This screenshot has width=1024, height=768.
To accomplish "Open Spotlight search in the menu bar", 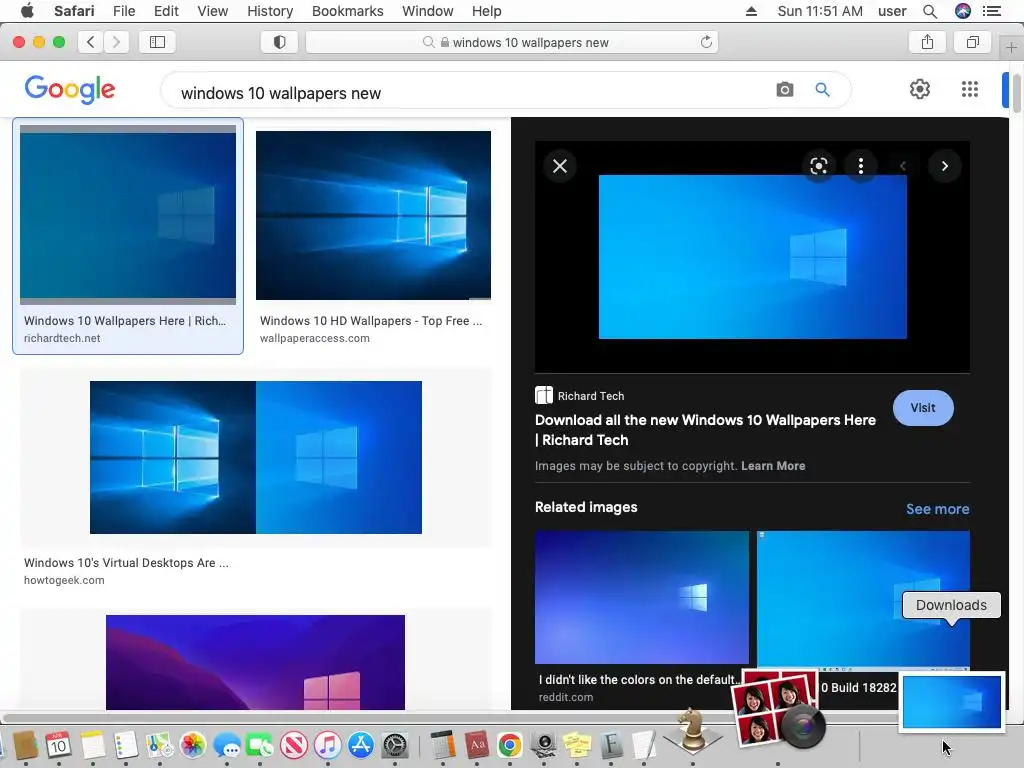I will pyautogui.click(x=930, y=11).
